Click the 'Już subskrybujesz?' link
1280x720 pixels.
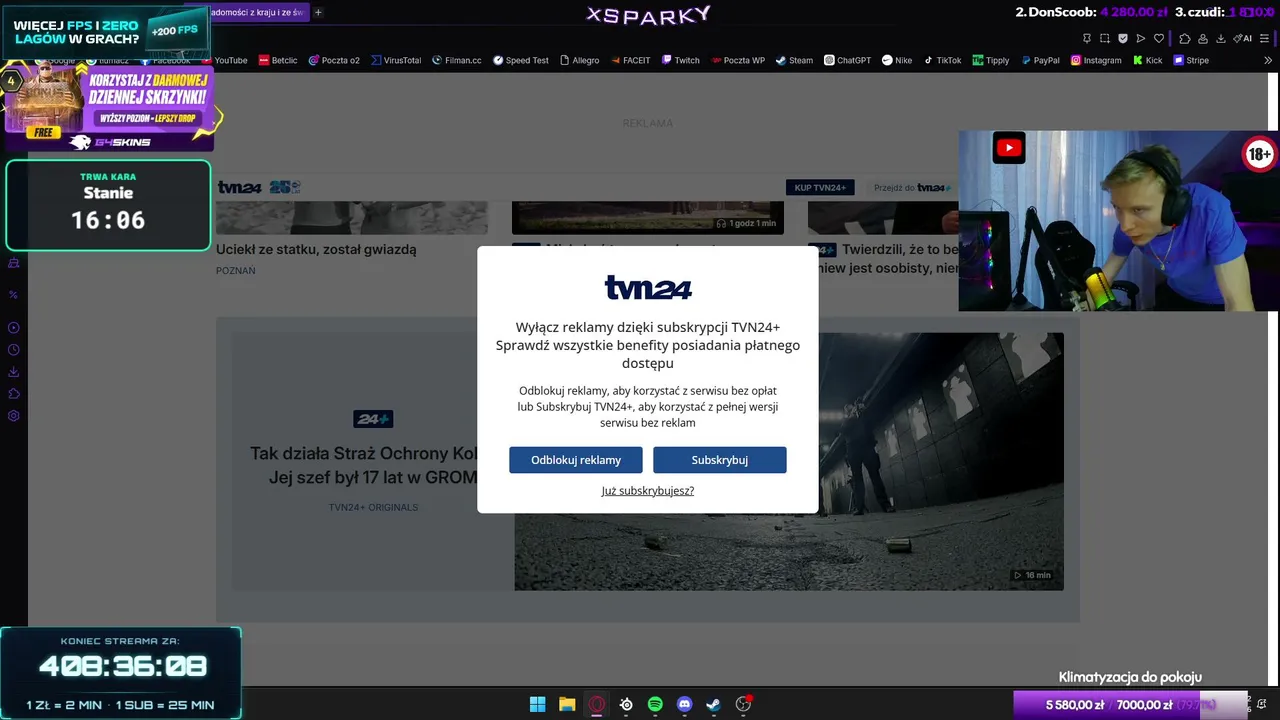[648, 491]
